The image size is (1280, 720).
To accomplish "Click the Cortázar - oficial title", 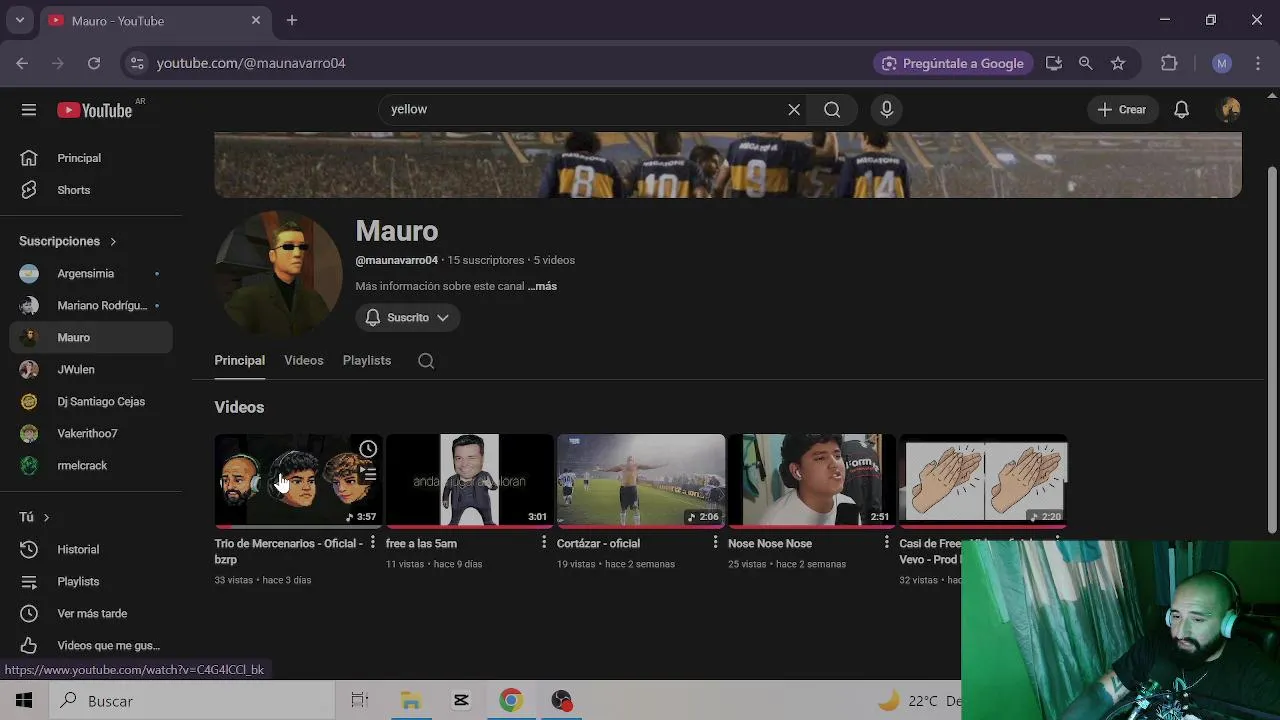I will coord(598,543).
